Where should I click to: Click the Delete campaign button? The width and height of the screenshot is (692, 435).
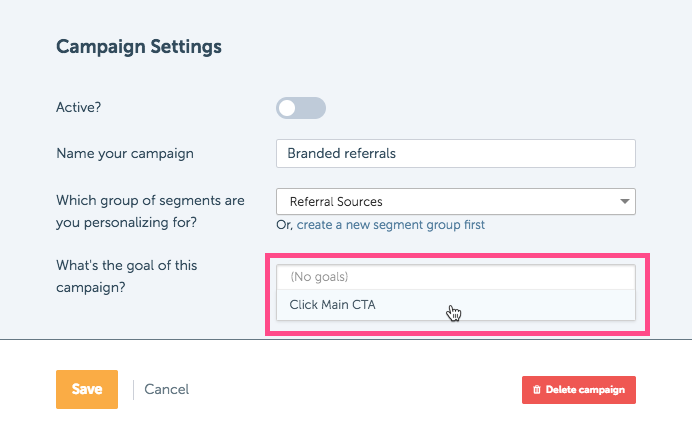coord(579,390)
